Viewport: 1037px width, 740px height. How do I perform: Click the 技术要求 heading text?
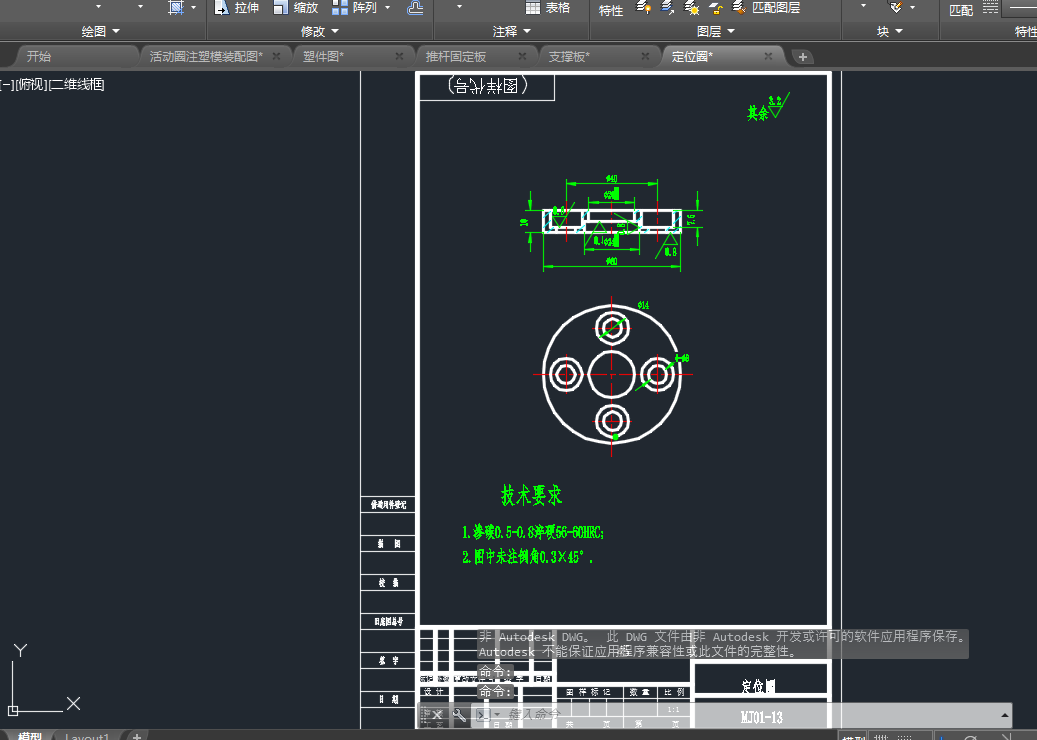(531, 495)
